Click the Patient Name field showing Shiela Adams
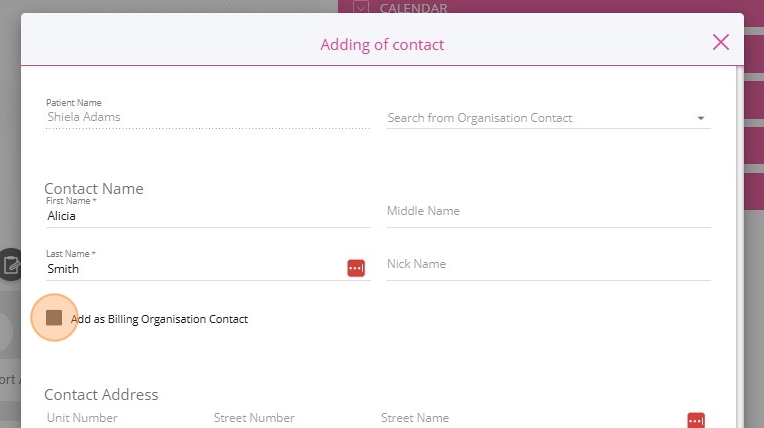 [x=206, y=116]
